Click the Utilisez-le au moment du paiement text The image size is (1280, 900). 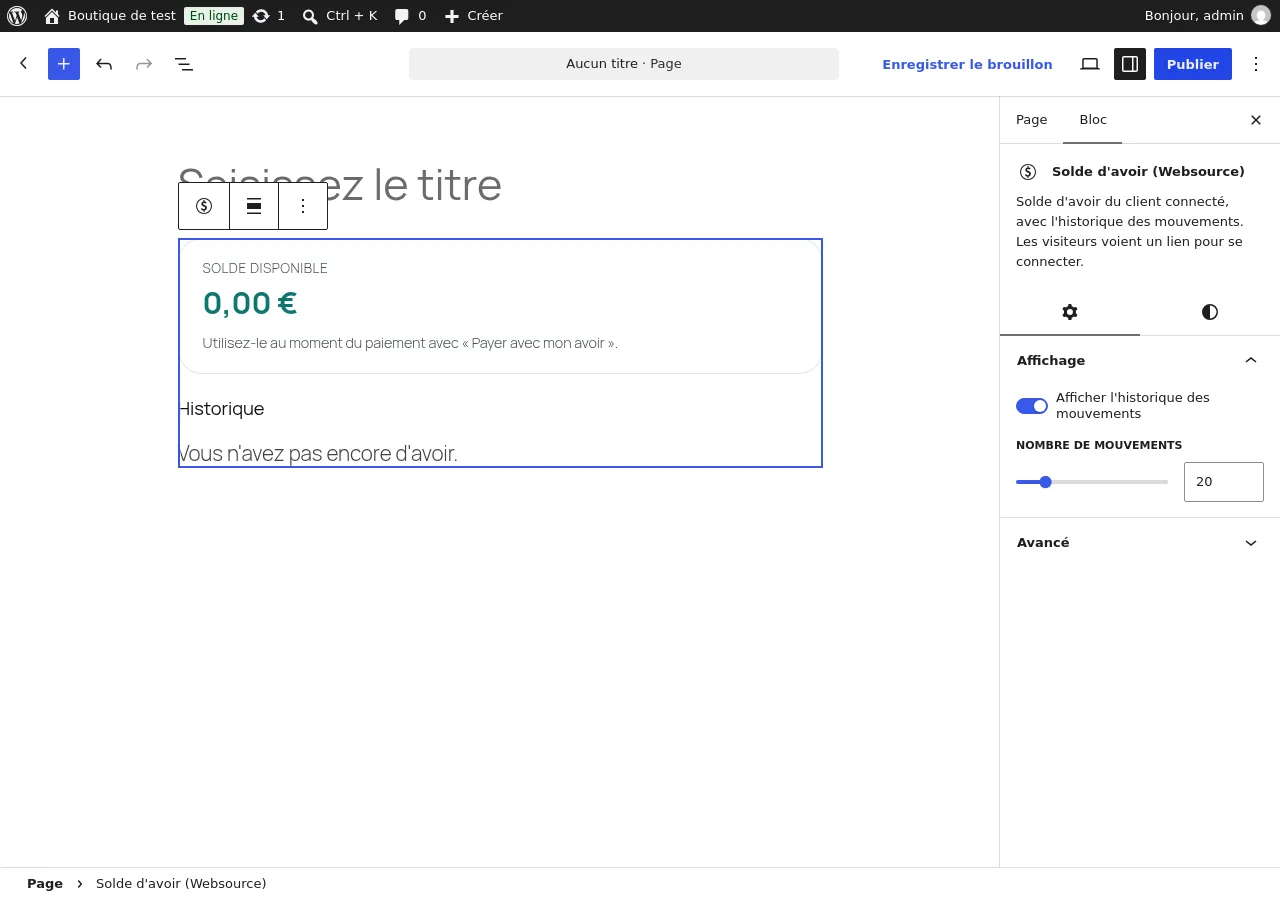(410, 343)
